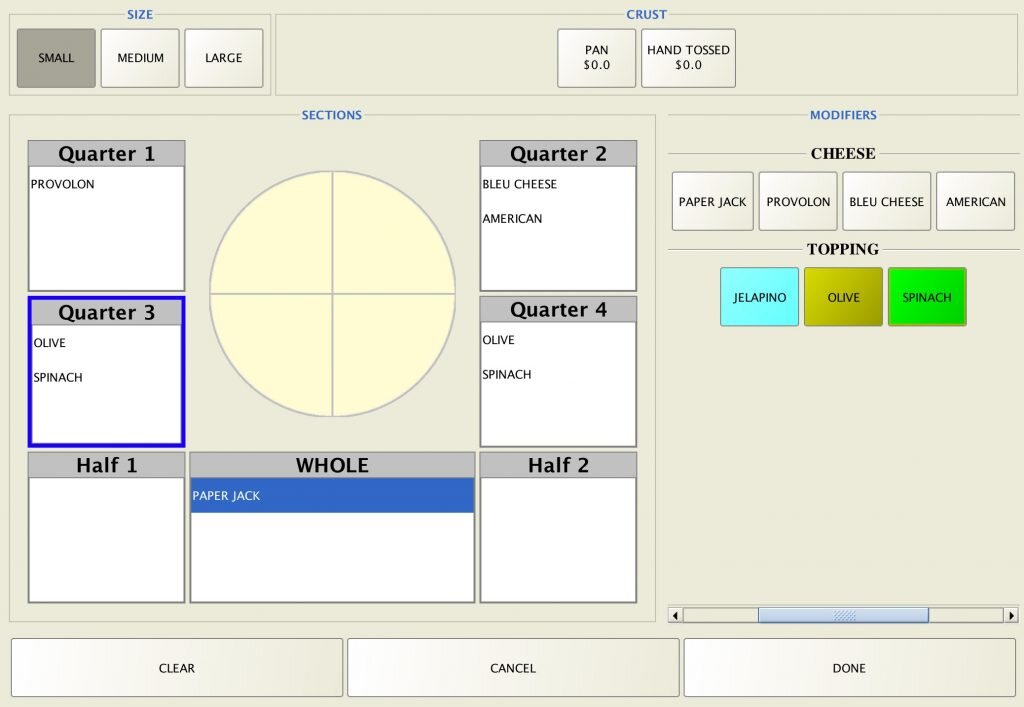The height and width of the screenshot is (707, 1024).
Task: Choose the HAND TOSSED crust
Action: point(688,58)
